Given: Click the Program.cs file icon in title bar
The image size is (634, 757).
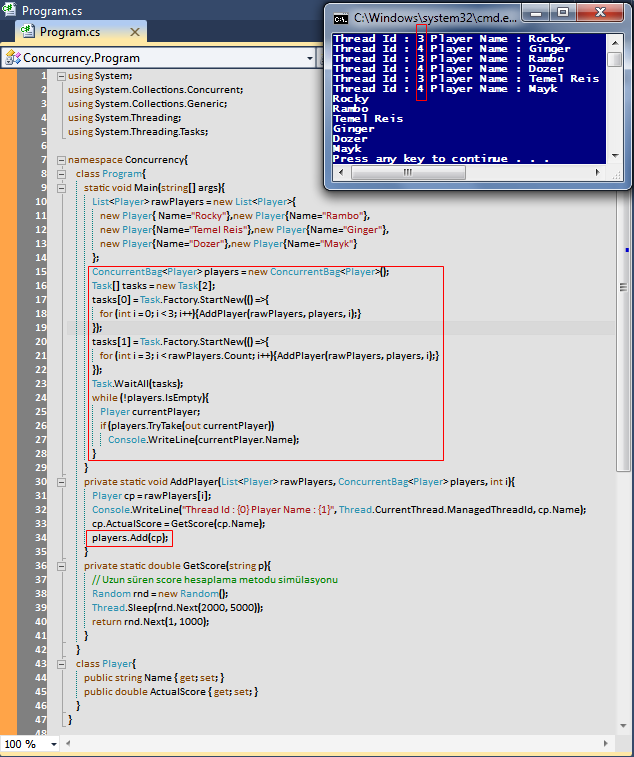Looking at the screenshot, I should (x=11, y=10).
